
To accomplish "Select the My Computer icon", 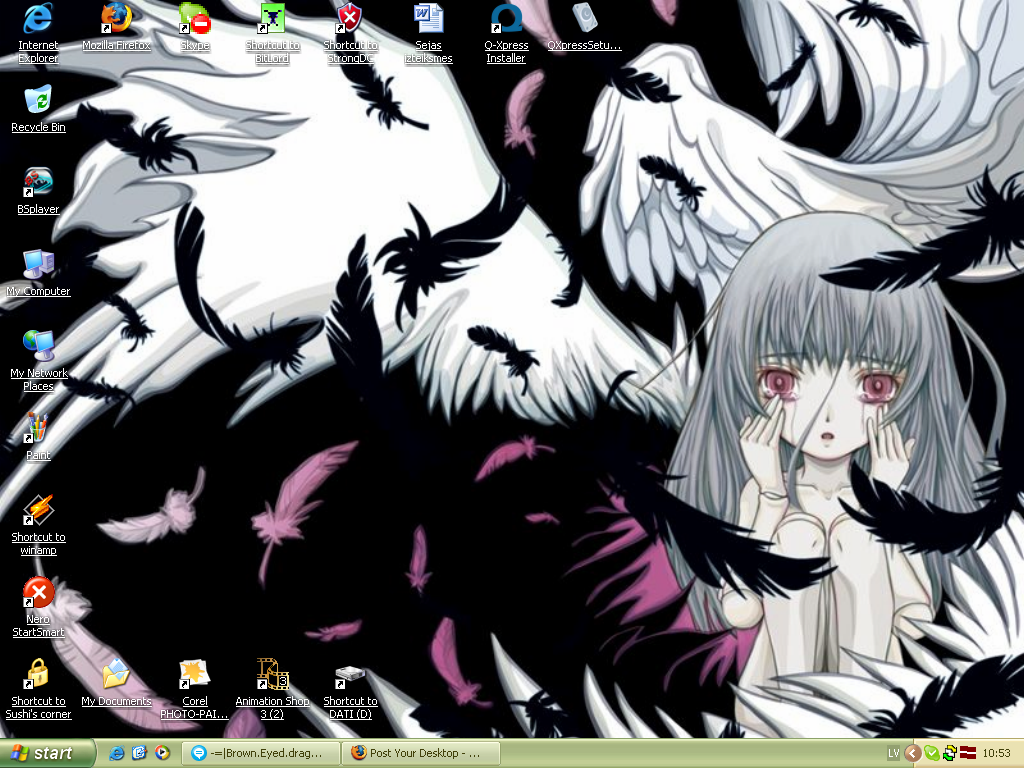I will pyautogui.click(x=38, y=272).
